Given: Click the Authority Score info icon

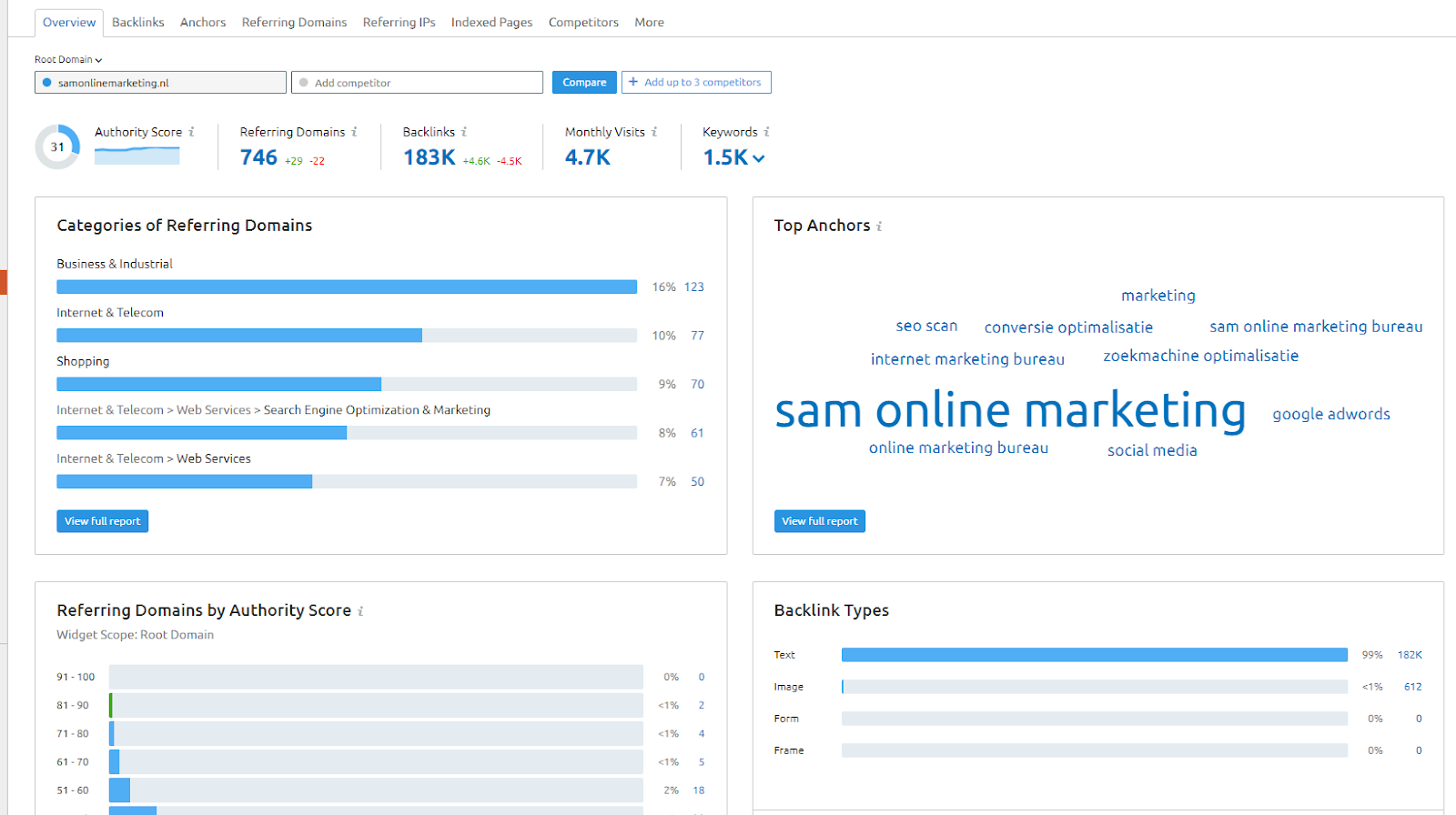Looking at the screenshot, I should click(x=191, y=132).
